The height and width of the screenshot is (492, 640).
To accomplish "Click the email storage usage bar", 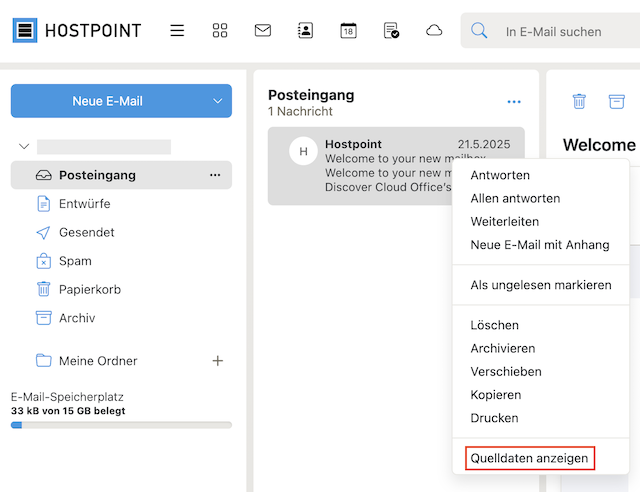I will pyautogui.click(x=121, y=425).
